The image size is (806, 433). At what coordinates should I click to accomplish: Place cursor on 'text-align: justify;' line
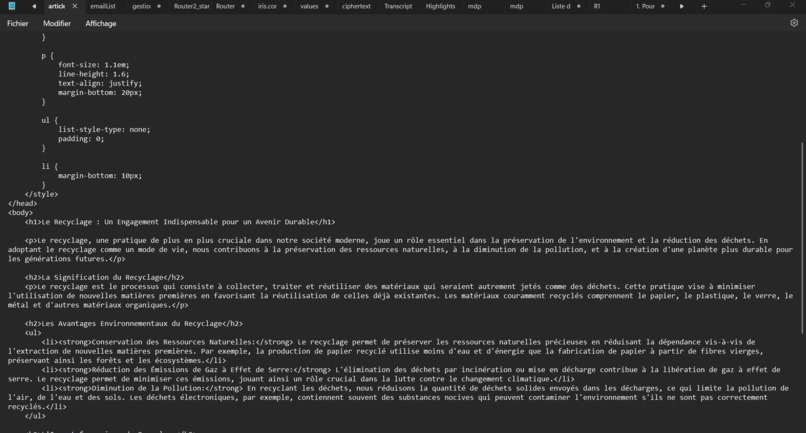coord(100,83)
